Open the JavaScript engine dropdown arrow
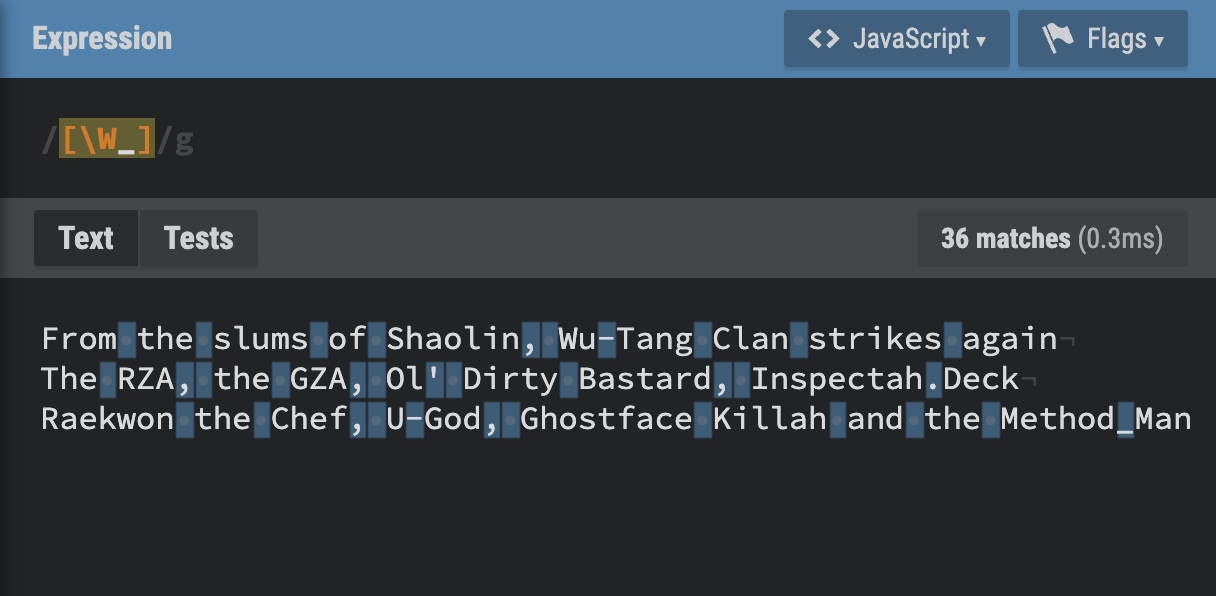The height and width of the screenshot is (596, 1216). [982, 41]
